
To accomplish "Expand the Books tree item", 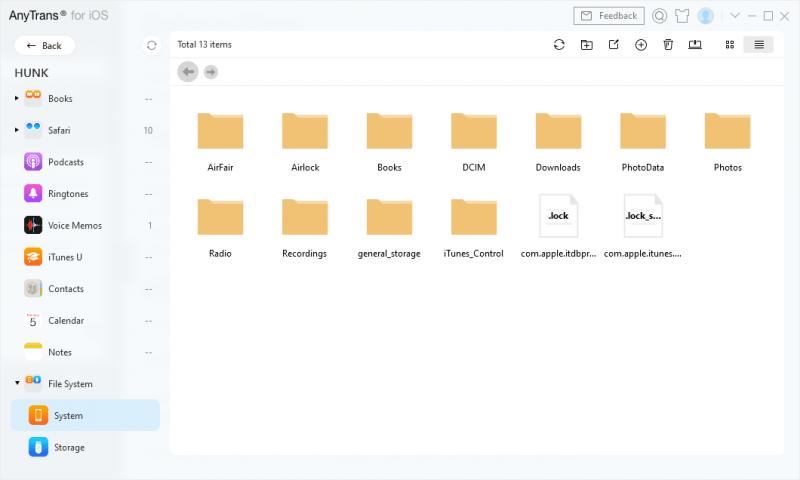I will 17,98.
